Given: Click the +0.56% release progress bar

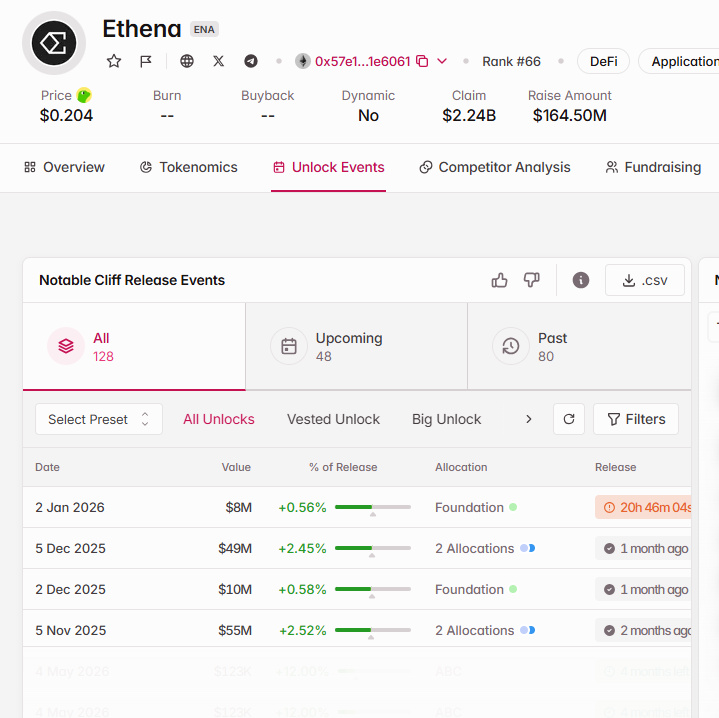Looking at the screenshot, I should 373,507.
